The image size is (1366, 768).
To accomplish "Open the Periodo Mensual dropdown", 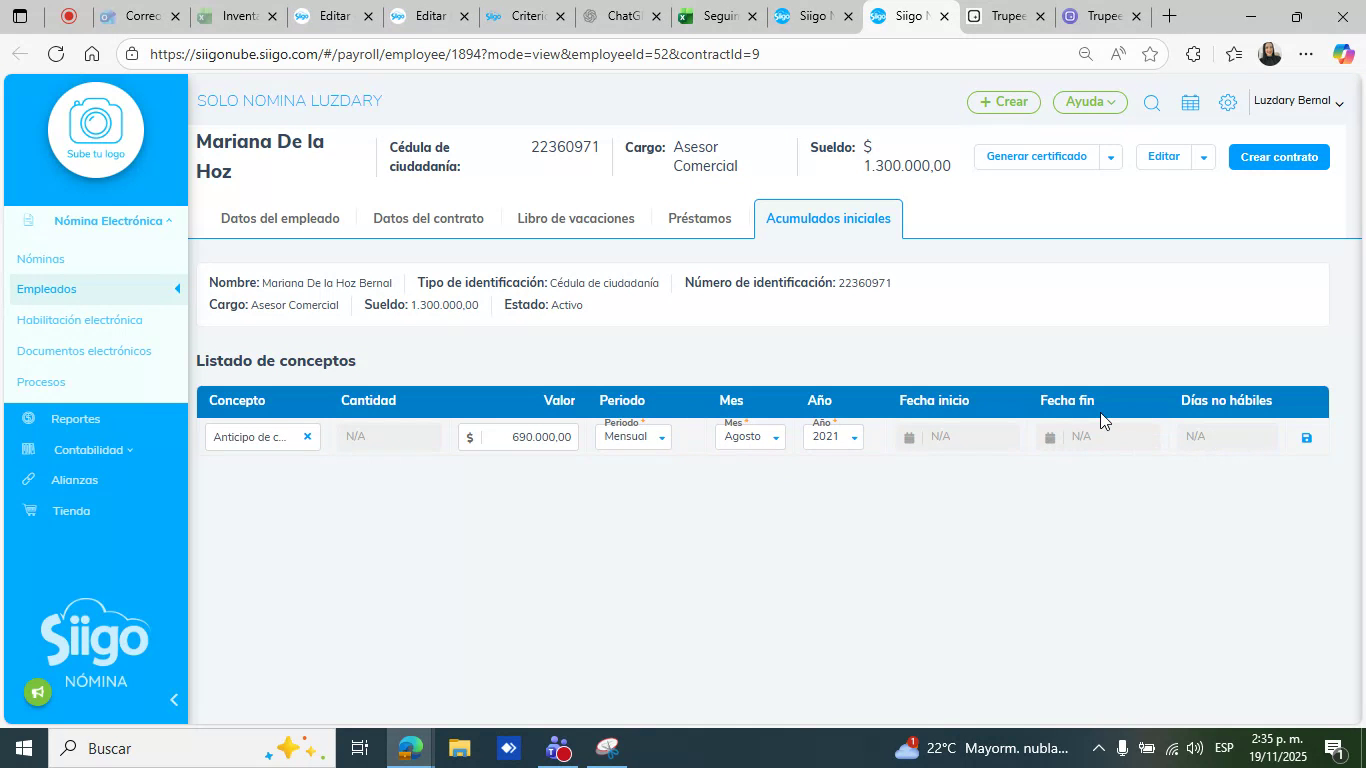I will coord(633,436).
